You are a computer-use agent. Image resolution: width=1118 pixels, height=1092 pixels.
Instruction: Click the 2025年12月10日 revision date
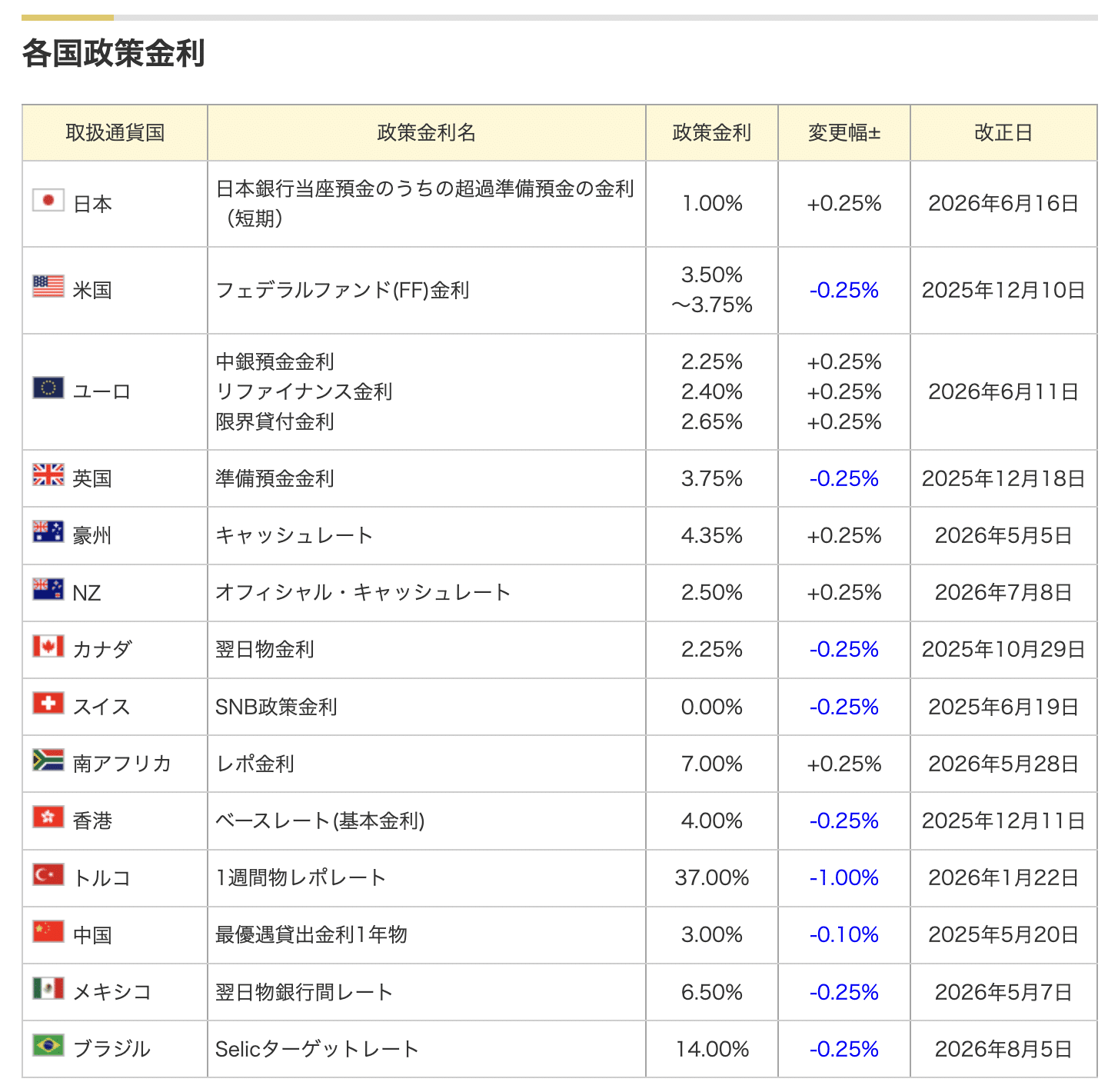1003,290
